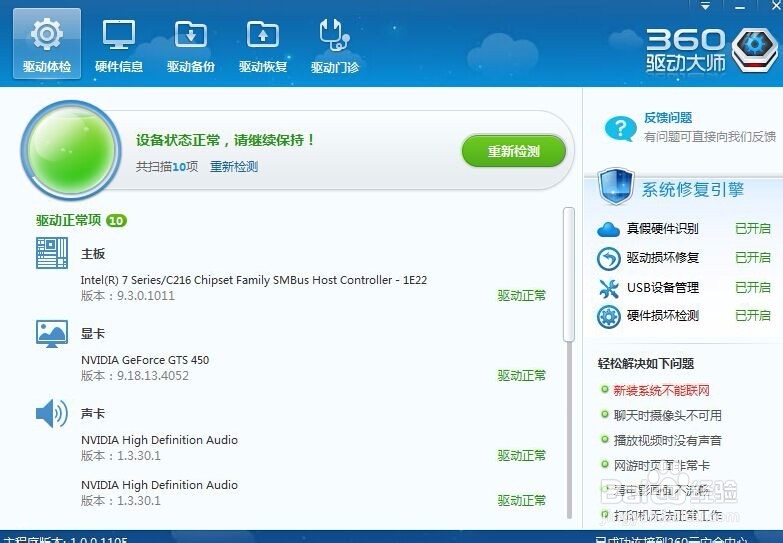The width and height of the screenshot is (783, 543).
Task: Open 新装系统不能联网 help link
Action: click(x=661, y=390)
